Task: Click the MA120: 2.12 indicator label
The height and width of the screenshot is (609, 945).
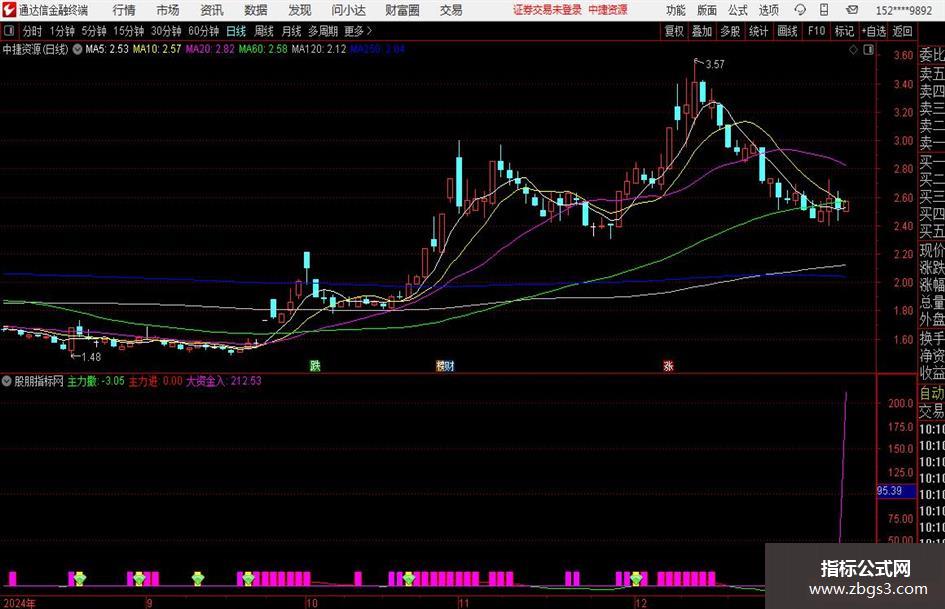Action: (319, 49)
